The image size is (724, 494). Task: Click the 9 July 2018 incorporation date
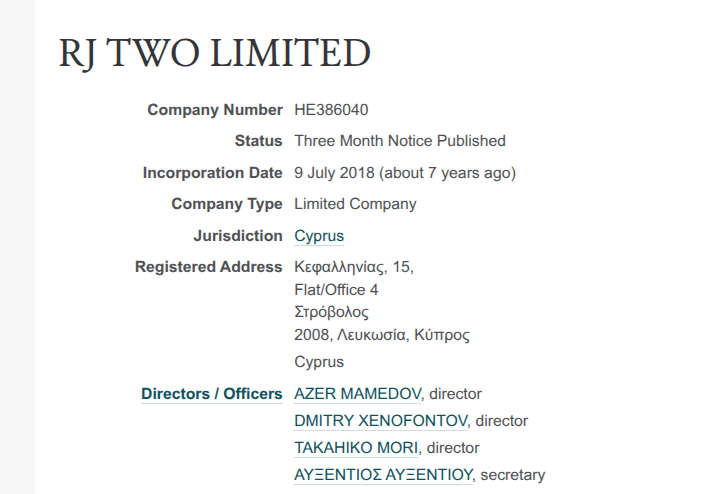click(x=334, y=173)
